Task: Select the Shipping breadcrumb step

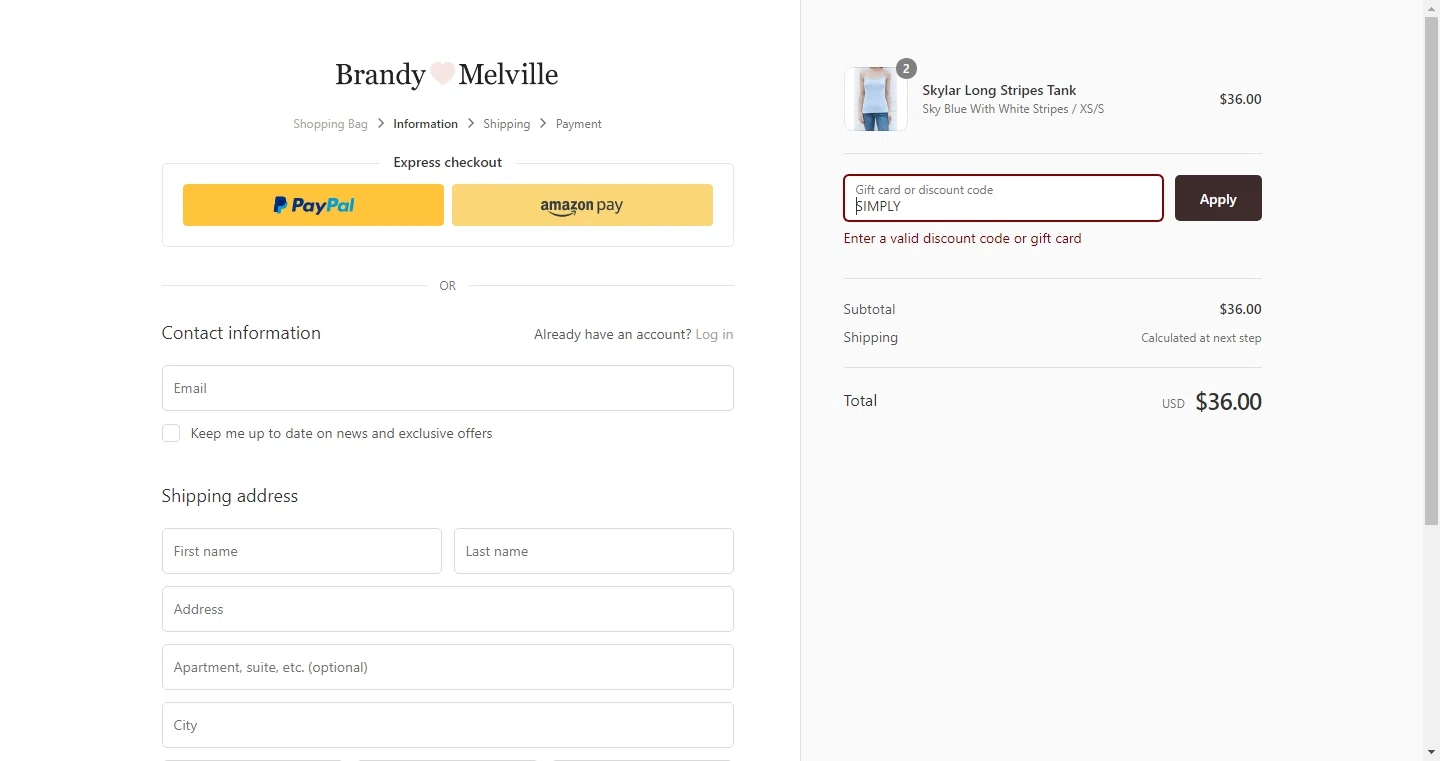Action: (506, 124)
